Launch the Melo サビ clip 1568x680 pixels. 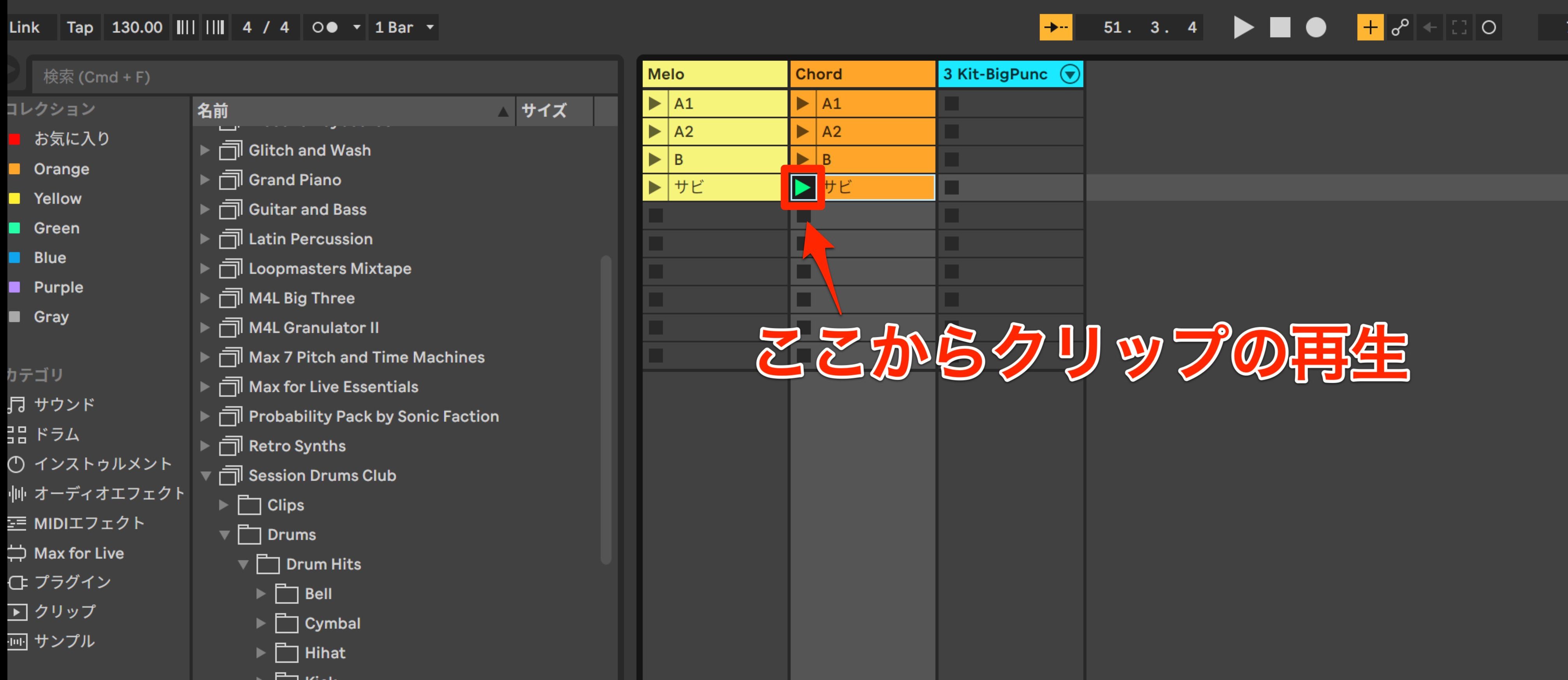point(655,188)
